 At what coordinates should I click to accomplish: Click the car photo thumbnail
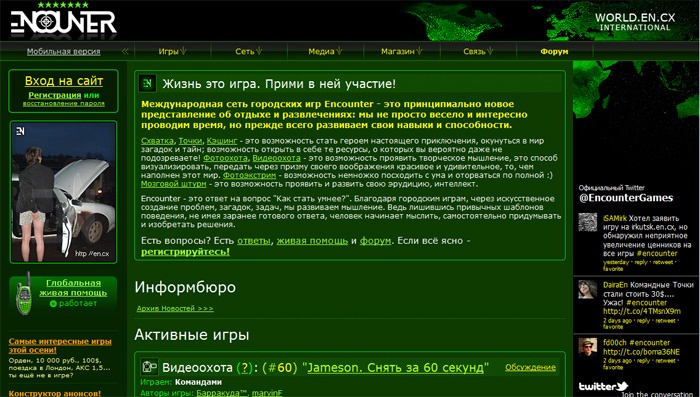pyautogui.click(x=63, y=192)
